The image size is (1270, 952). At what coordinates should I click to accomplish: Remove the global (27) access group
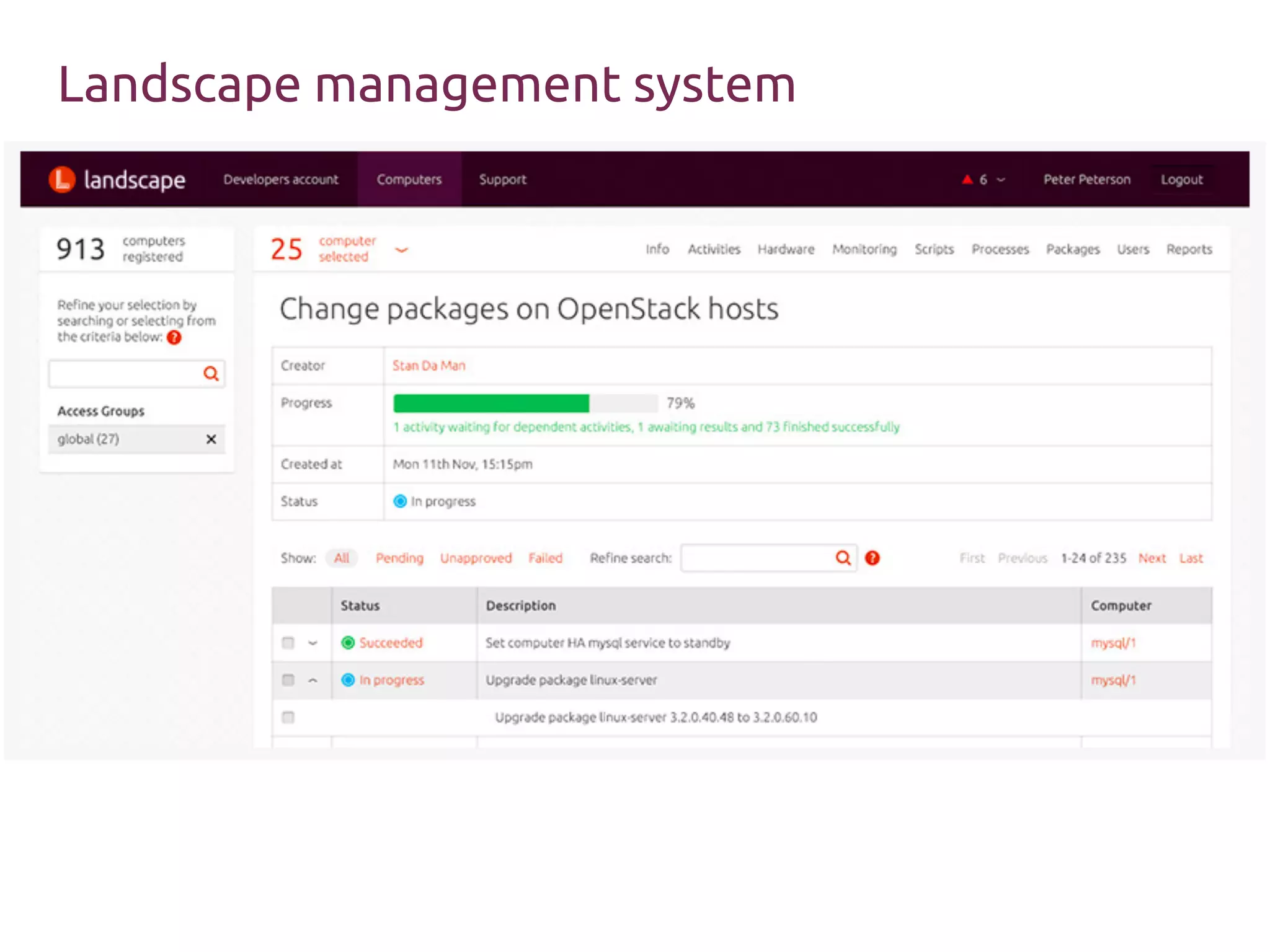(x=211, y=439)
